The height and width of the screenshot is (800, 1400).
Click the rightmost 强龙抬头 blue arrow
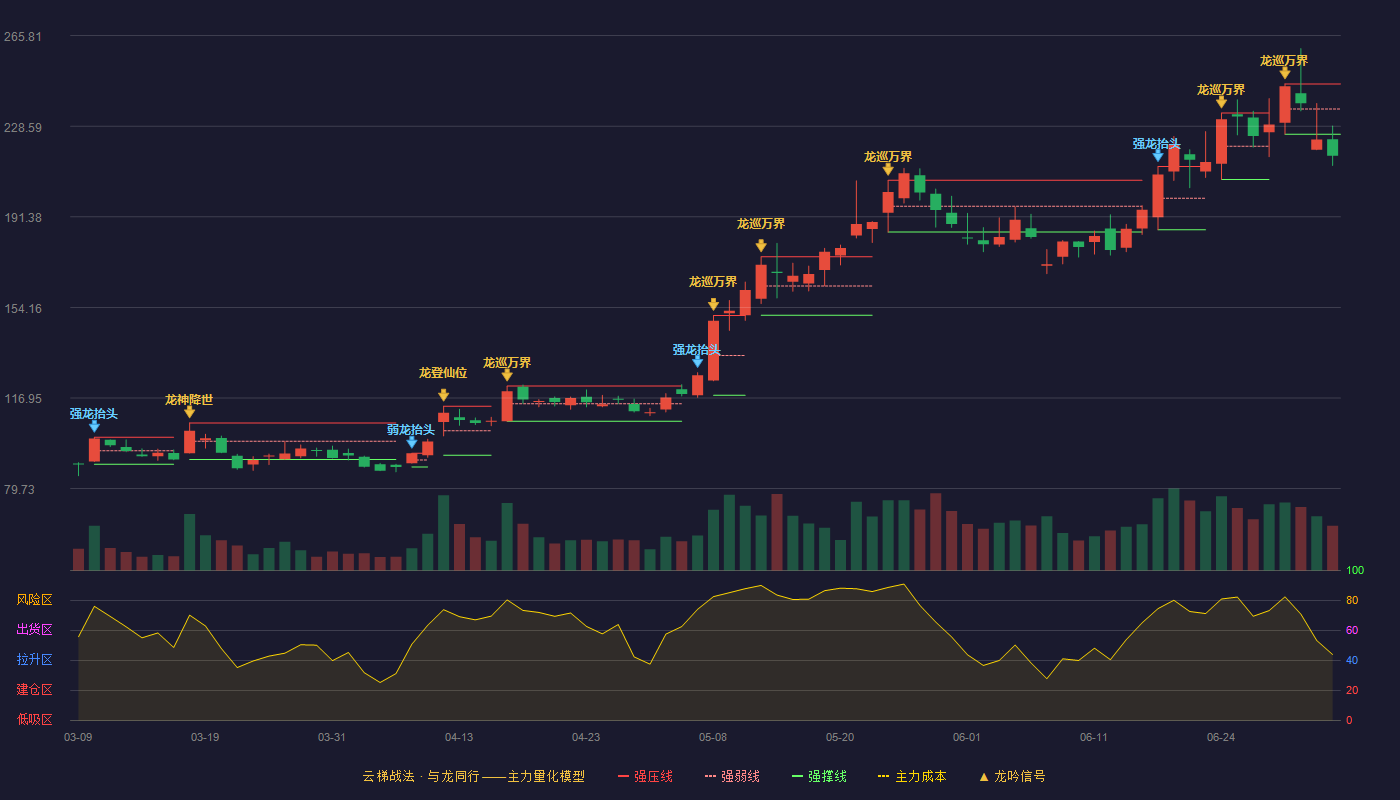(x=1158, y=155)
